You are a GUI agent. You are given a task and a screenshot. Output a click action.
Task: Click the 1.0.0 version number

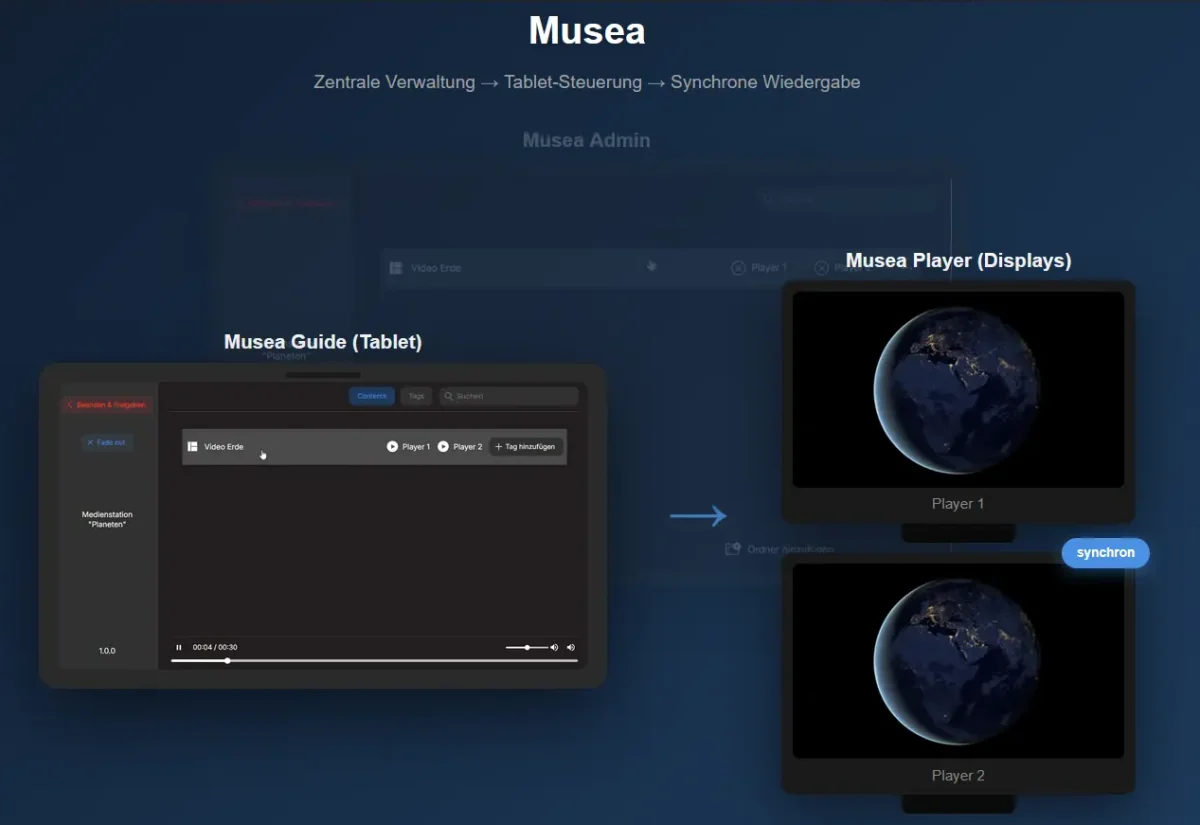(107, 651)
